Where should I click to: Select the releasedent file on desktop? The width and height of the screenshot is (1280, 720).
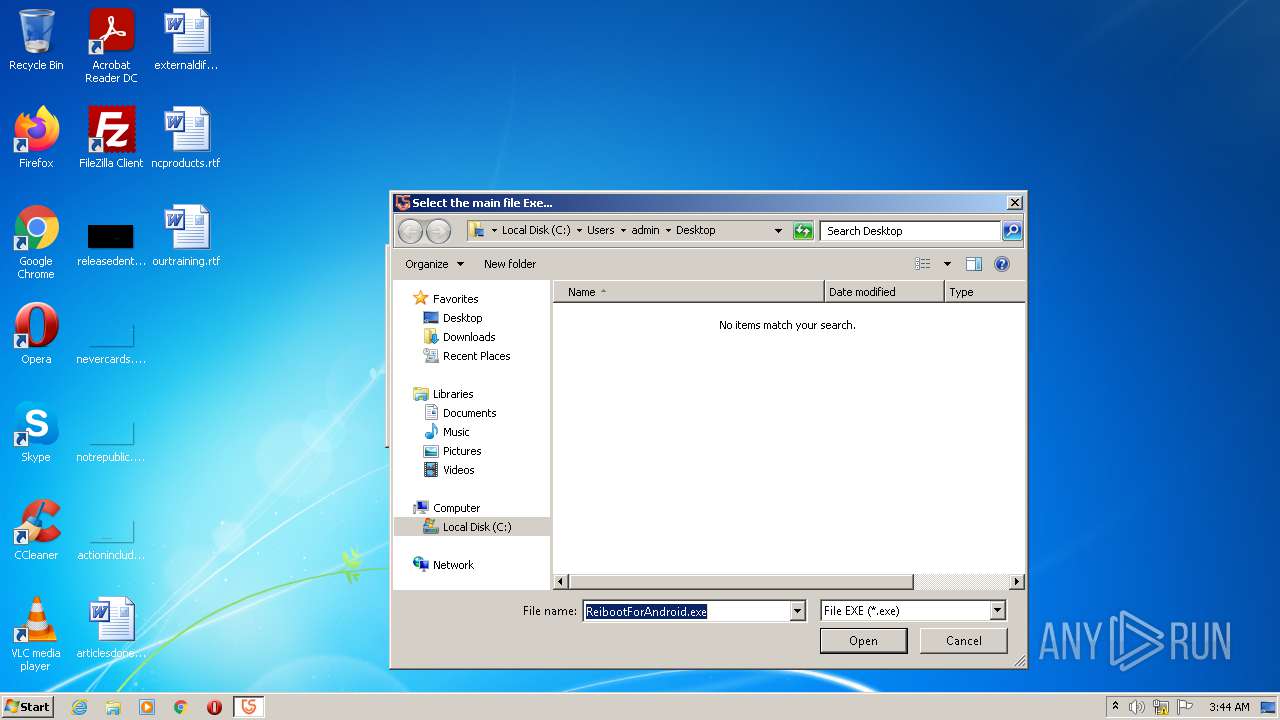[111, 242]
